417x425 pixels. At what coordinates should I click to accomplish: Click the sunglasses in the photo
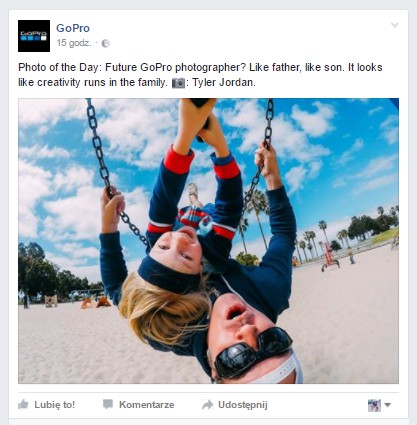253,352
